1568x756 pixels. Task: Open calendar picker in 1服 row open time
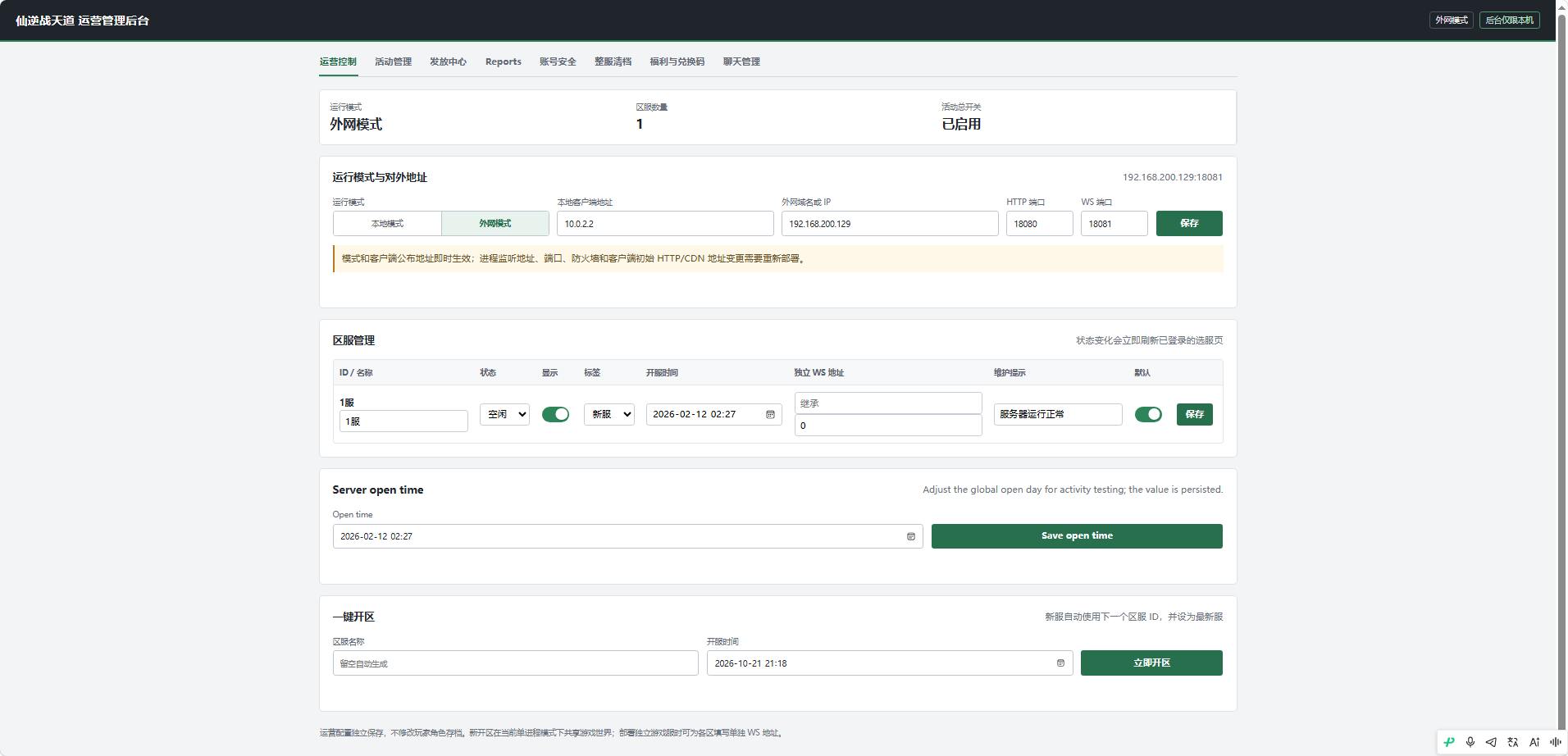(770, 415)
